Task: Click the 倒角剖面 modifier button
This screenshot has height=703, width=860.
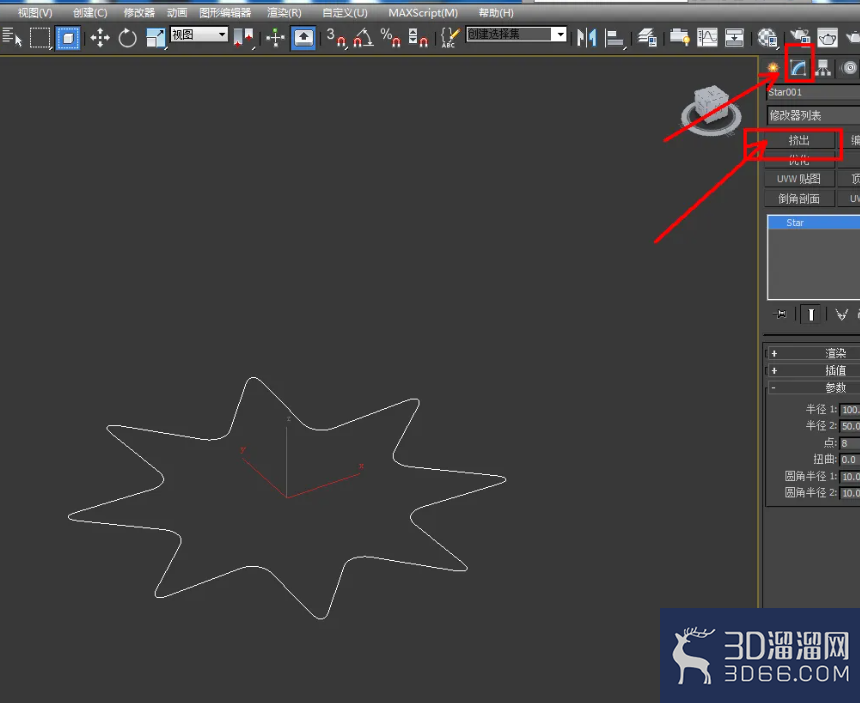Action: pos(799,199)
